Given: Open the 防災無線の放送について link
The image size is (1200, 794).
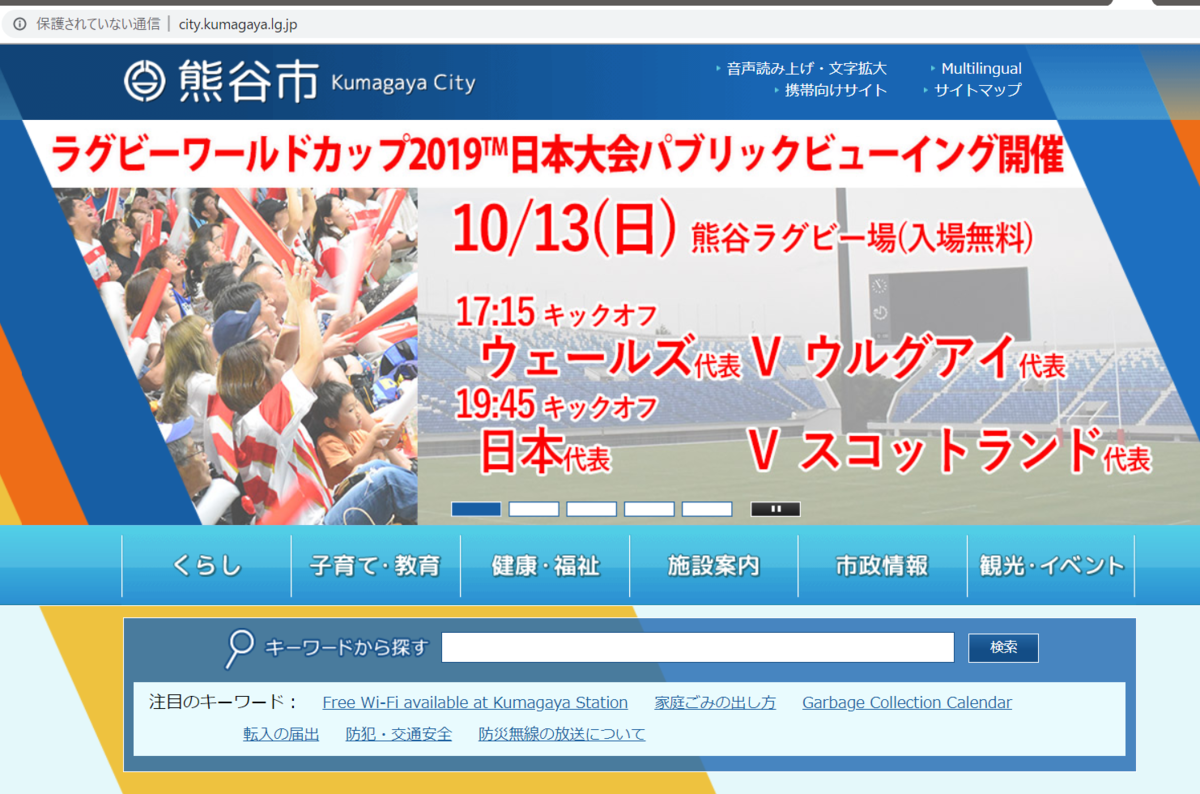Looking at the screenshot, I should (x=562, y=734).
